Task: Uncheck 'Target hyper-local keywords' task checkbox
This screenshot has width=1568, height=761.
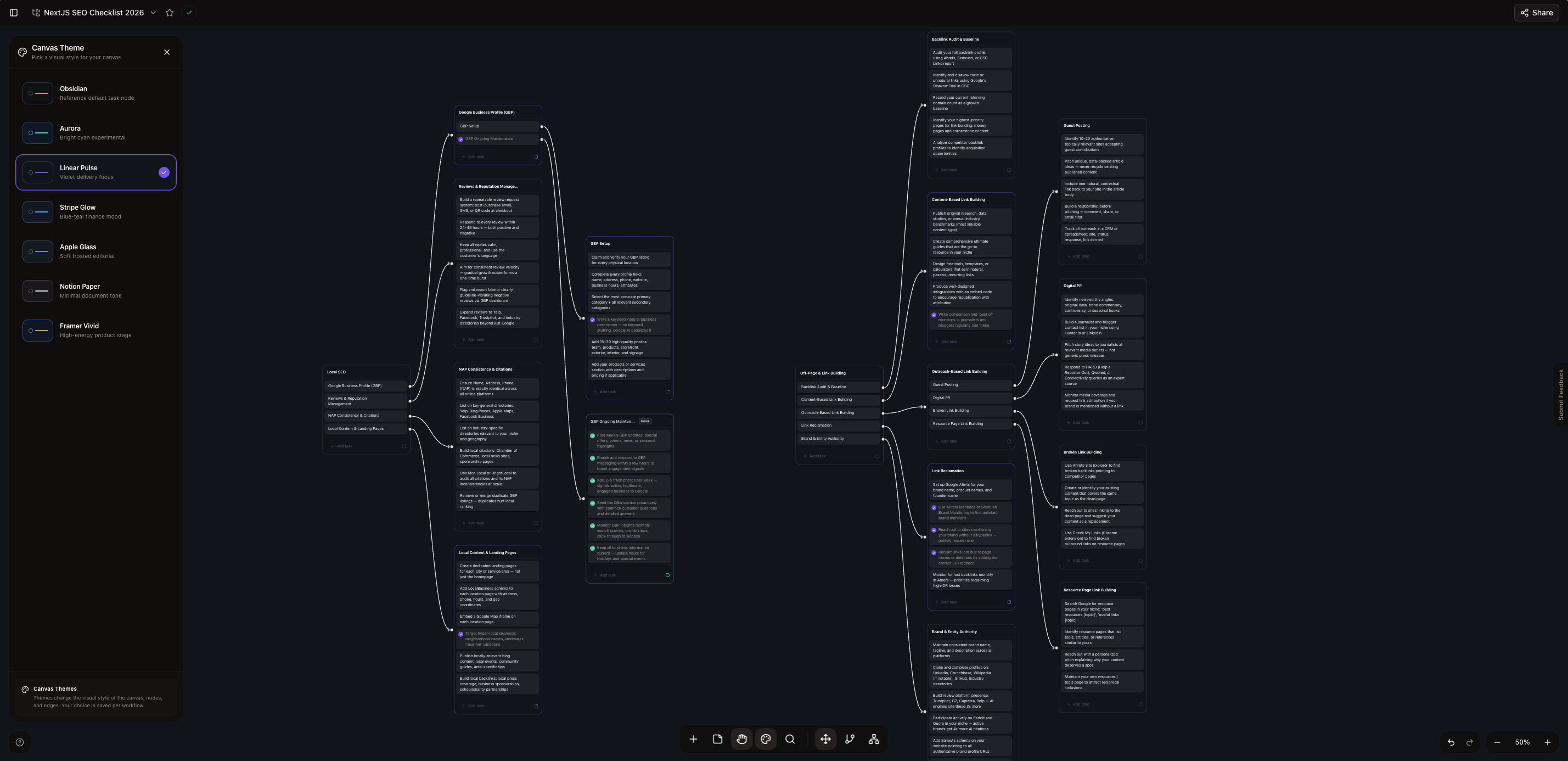Action: tap(461, 634)
